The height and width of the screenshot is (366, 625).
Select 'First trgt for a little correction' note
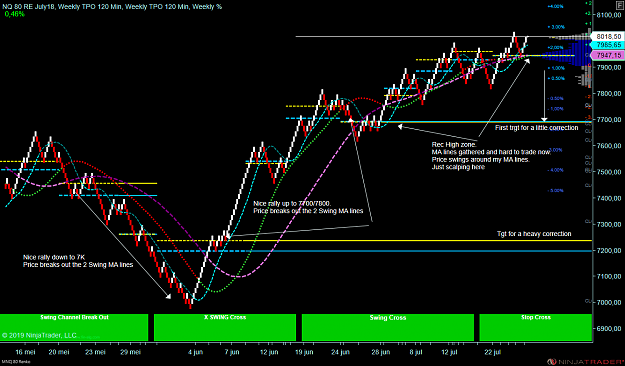coord(537,128)
